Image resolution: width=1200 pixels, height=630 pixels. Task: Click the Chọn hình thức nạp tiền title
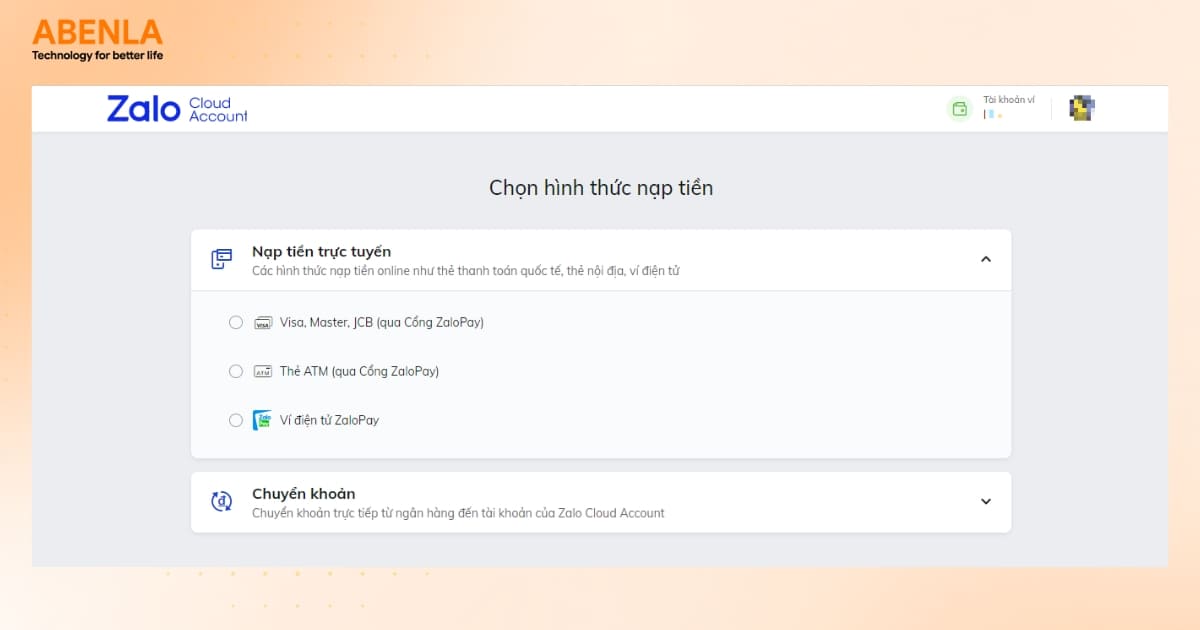pyautogui.click(x=601, y=188)
